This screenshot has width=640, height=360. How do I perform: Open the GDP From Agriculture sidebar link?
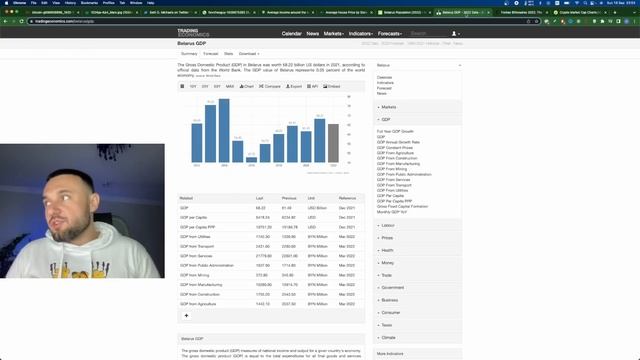point(395,153)
